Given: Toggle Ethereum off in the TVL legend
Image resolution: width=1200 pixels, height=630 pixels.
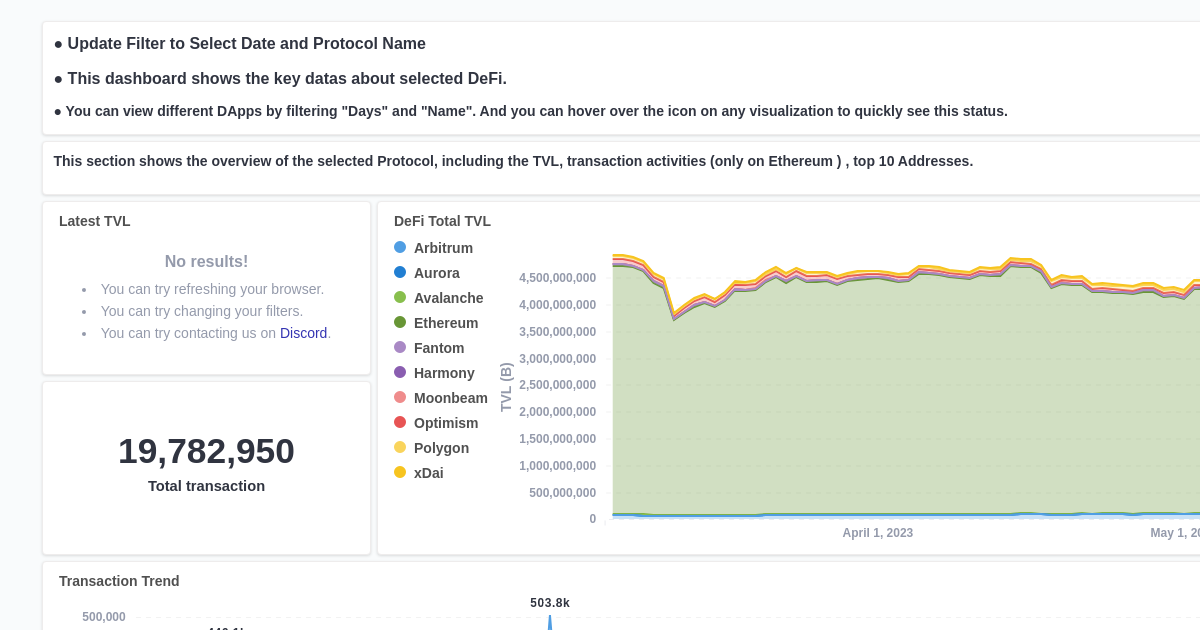Looking at the screenshot, I should (x=401, y=322).
